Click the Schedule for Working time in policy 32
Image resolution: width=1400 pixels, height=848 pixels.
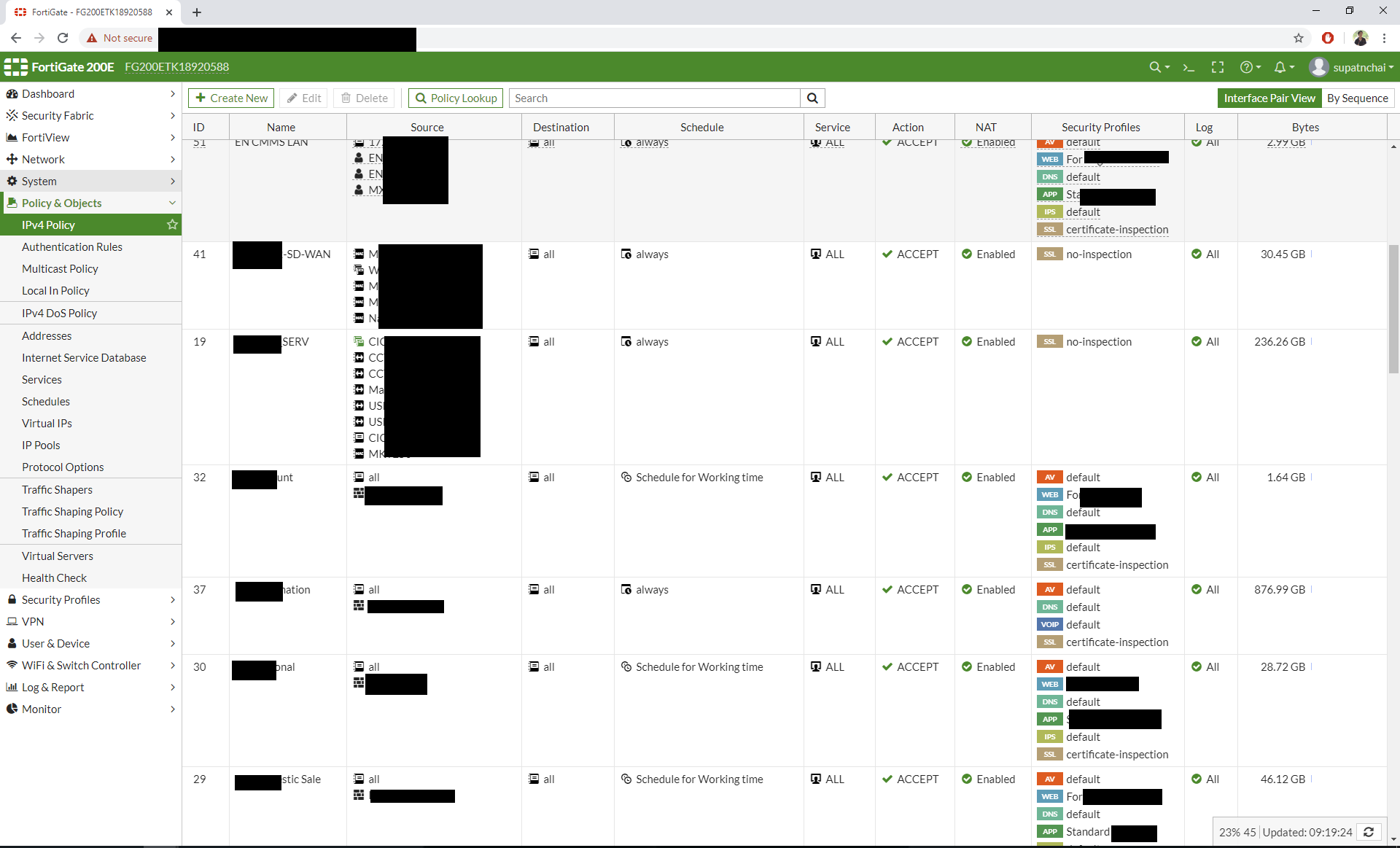tap(699, 477)
